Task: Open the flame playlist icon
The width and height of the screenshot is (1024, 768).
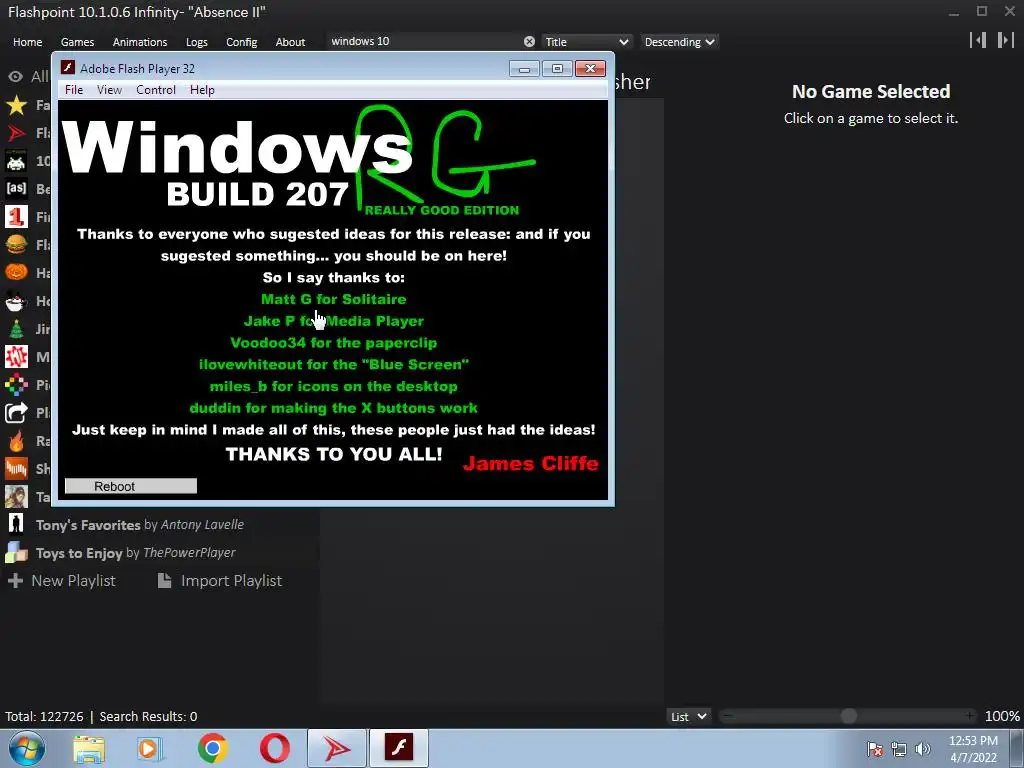Action: [16, 441]
